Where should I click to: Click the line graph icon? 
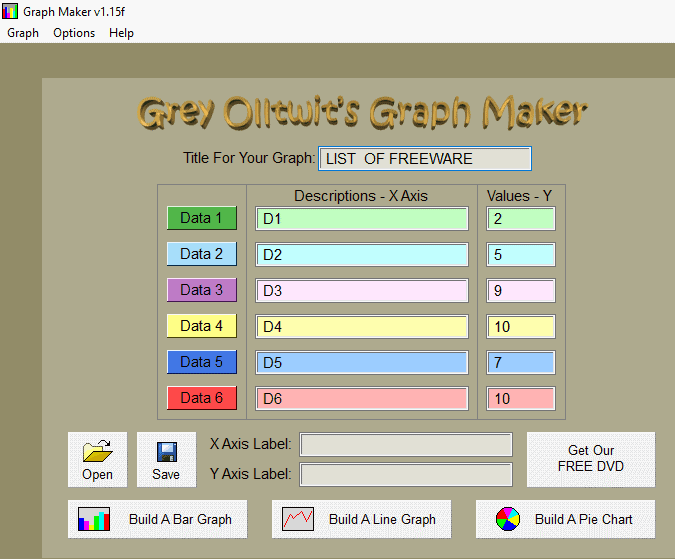coord(298,519)
